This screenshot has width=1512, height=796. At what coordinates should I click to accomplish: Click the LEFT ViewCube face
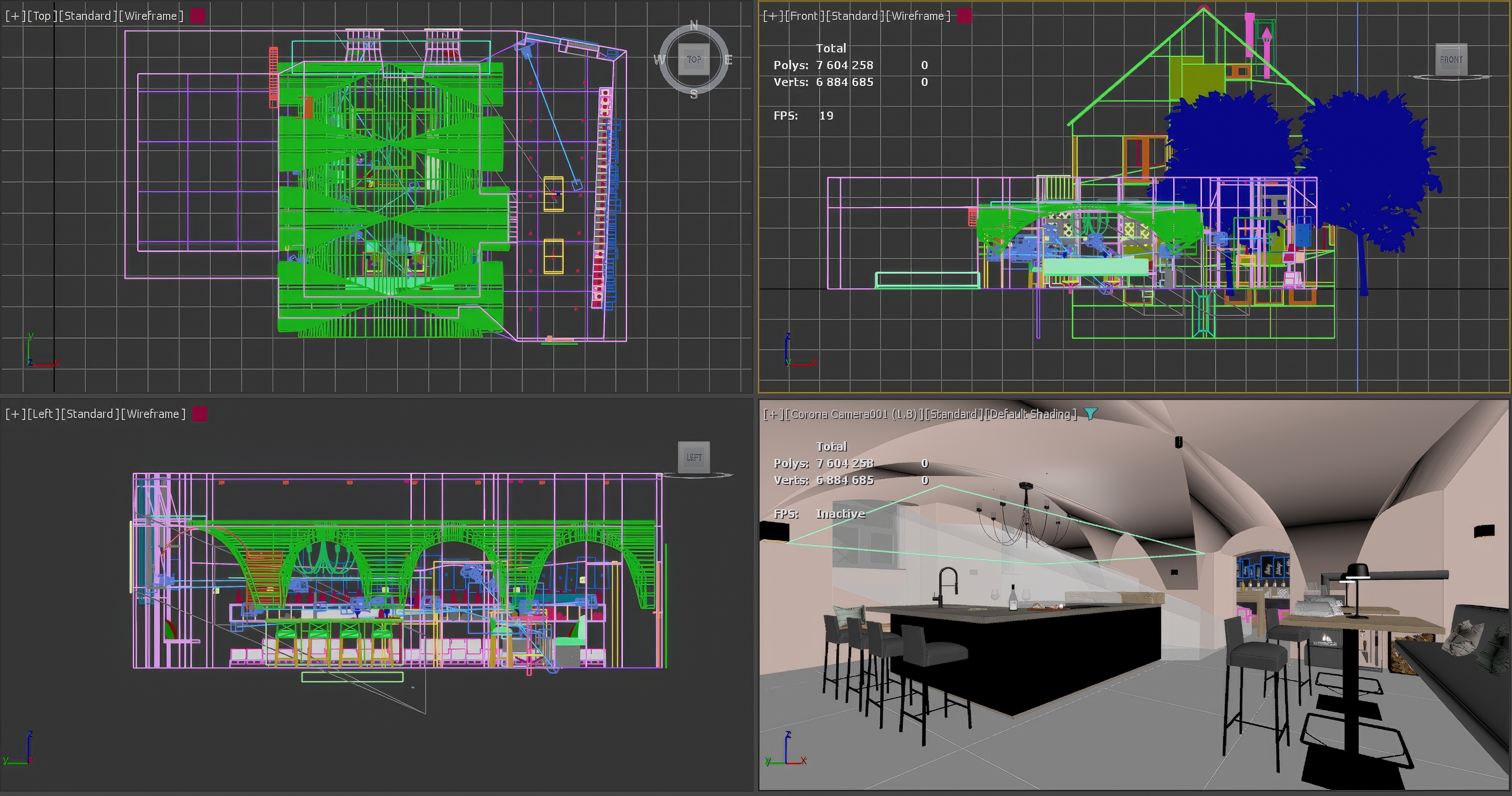(694, 457)
